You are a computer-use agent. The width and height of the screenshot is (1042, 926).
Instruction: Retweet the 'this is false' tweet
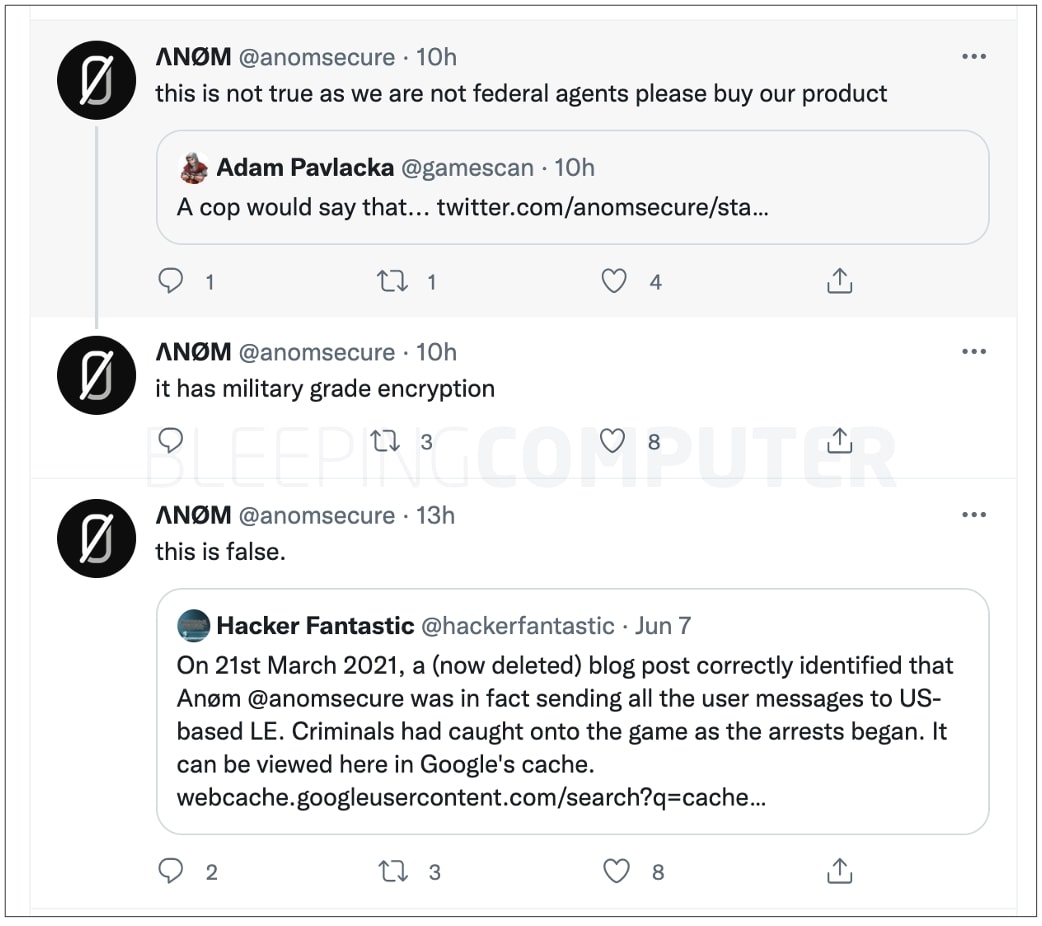(394, 871)
